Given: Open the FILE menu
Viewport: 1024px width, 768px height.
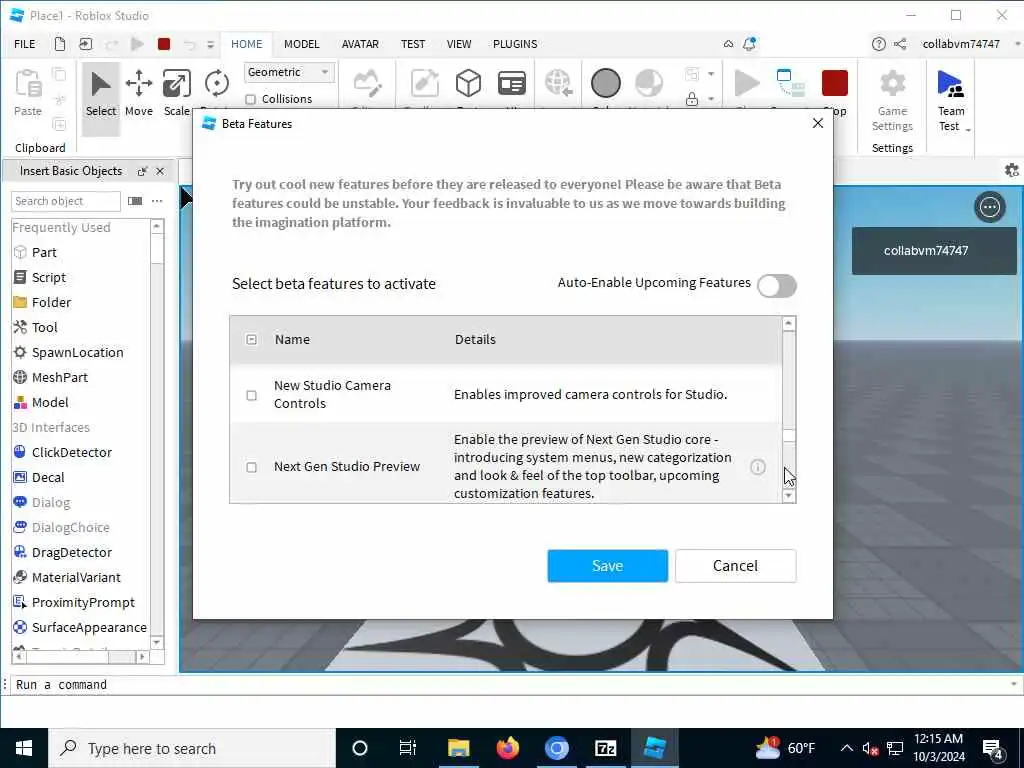Looking at the screenshot, I should tap(25, 44).
